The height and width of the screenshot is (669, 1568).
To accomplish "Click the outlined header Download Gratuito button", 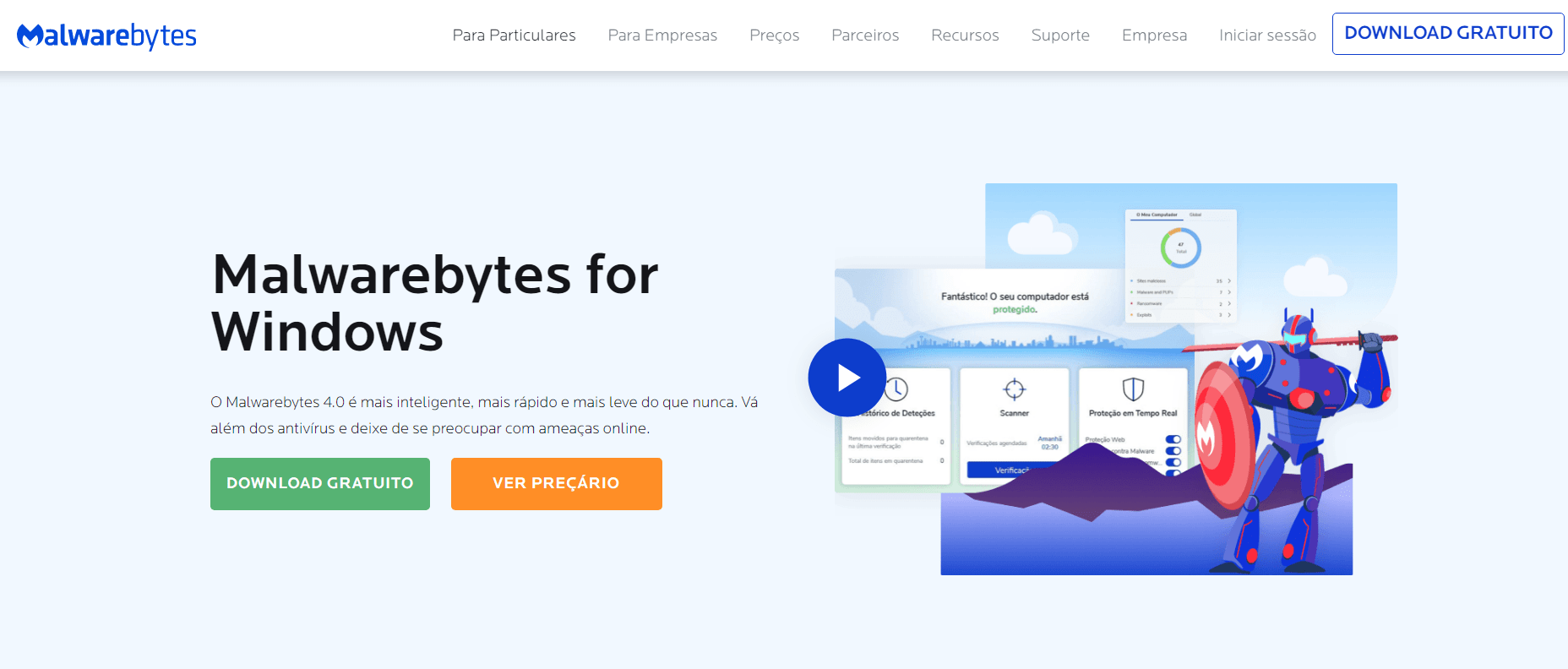I will [1448, 34].
